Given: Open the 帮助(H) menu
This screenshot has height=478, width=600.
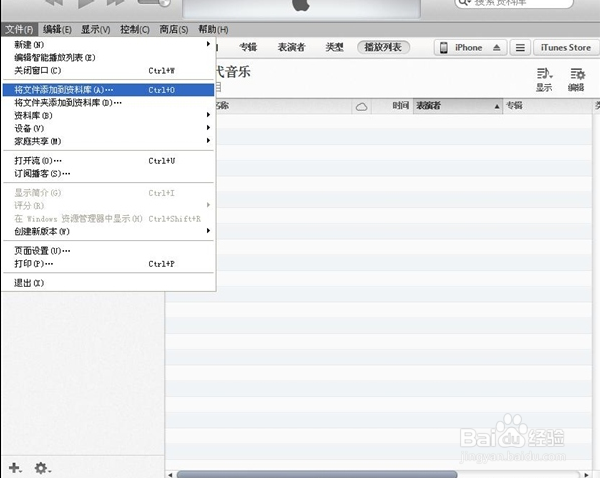Looking at the screenshot, I should 213,29.
